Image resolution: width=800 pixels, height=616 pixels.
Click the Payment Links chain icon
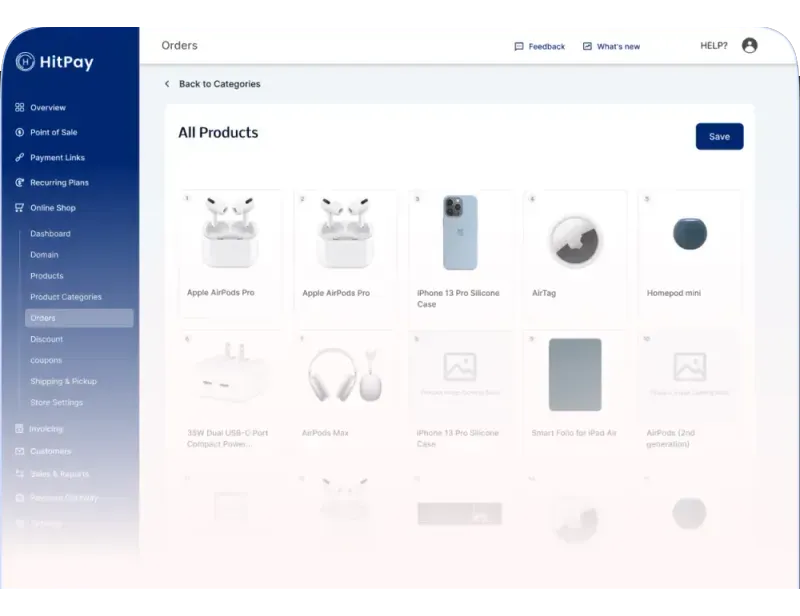click(x=19, y=157)
